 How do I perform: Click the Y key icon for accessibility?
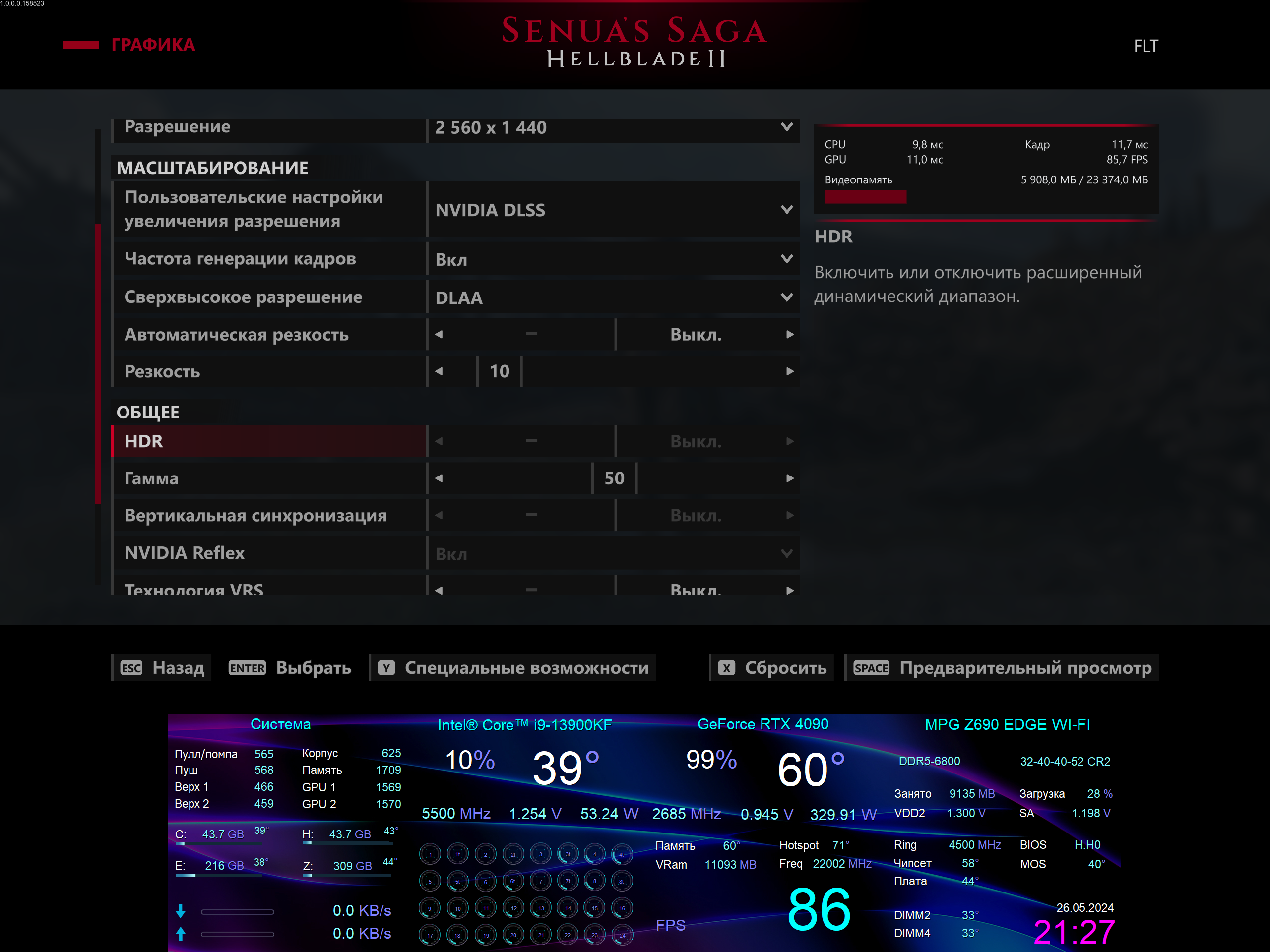pos(386,668)
